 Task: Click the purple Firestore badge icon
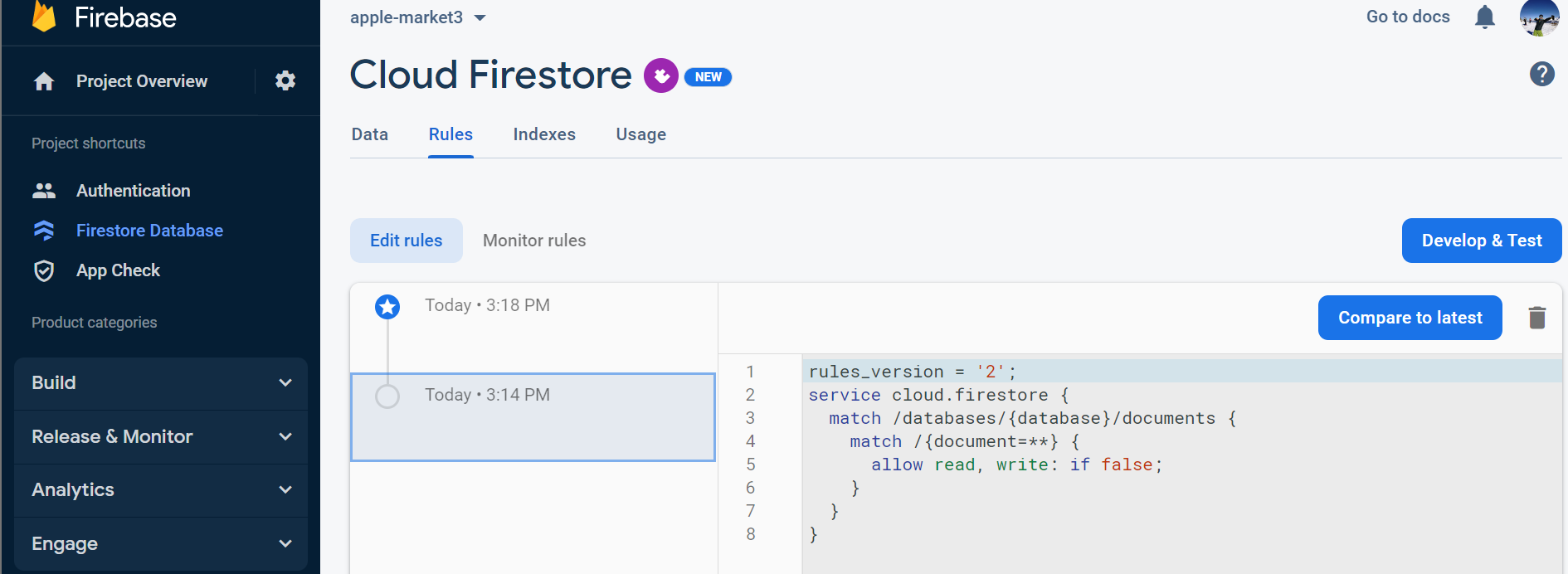coord(661,75)
